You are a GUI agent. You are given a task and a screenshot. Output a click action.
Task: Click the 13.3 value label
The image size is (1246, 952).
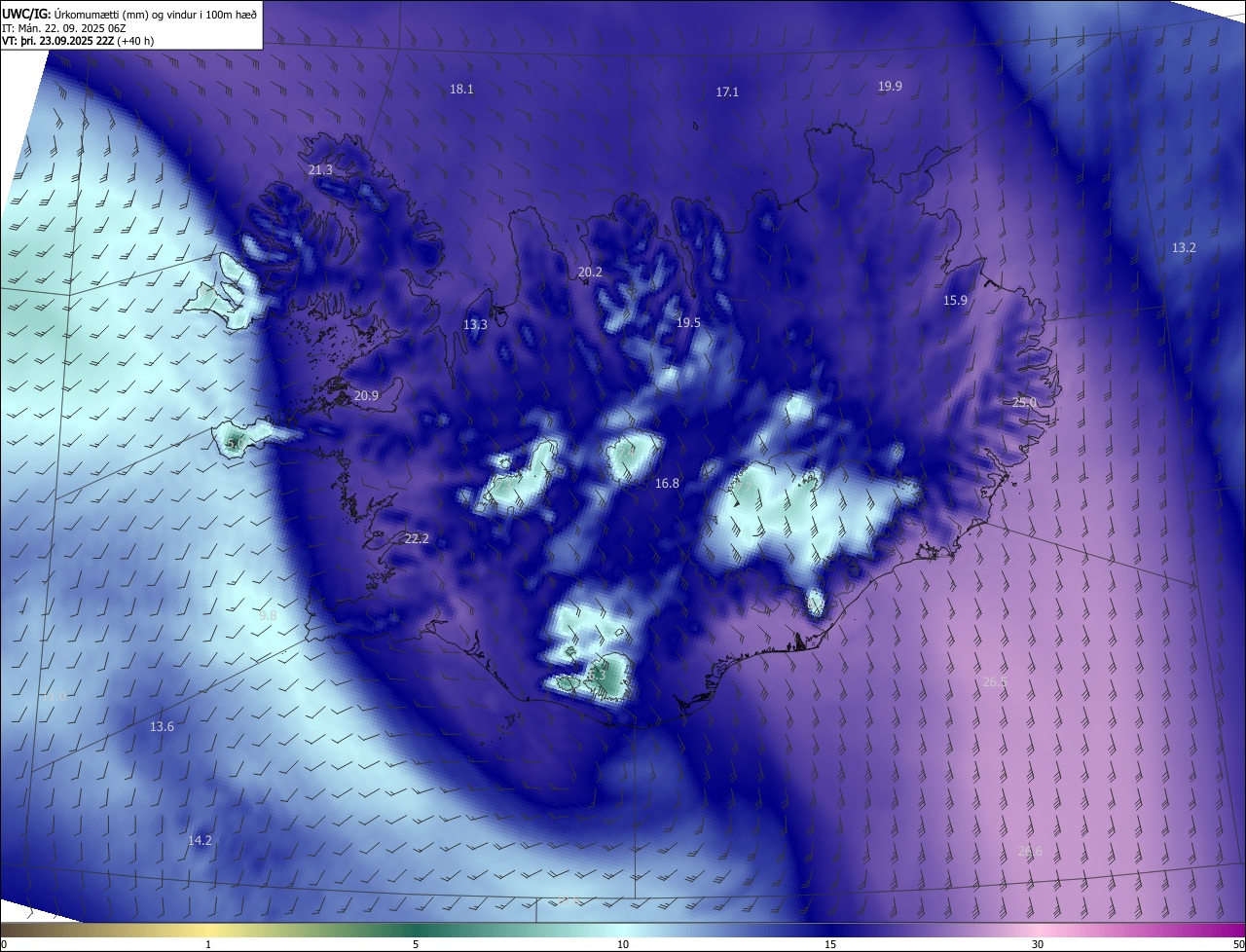[475, 325]
